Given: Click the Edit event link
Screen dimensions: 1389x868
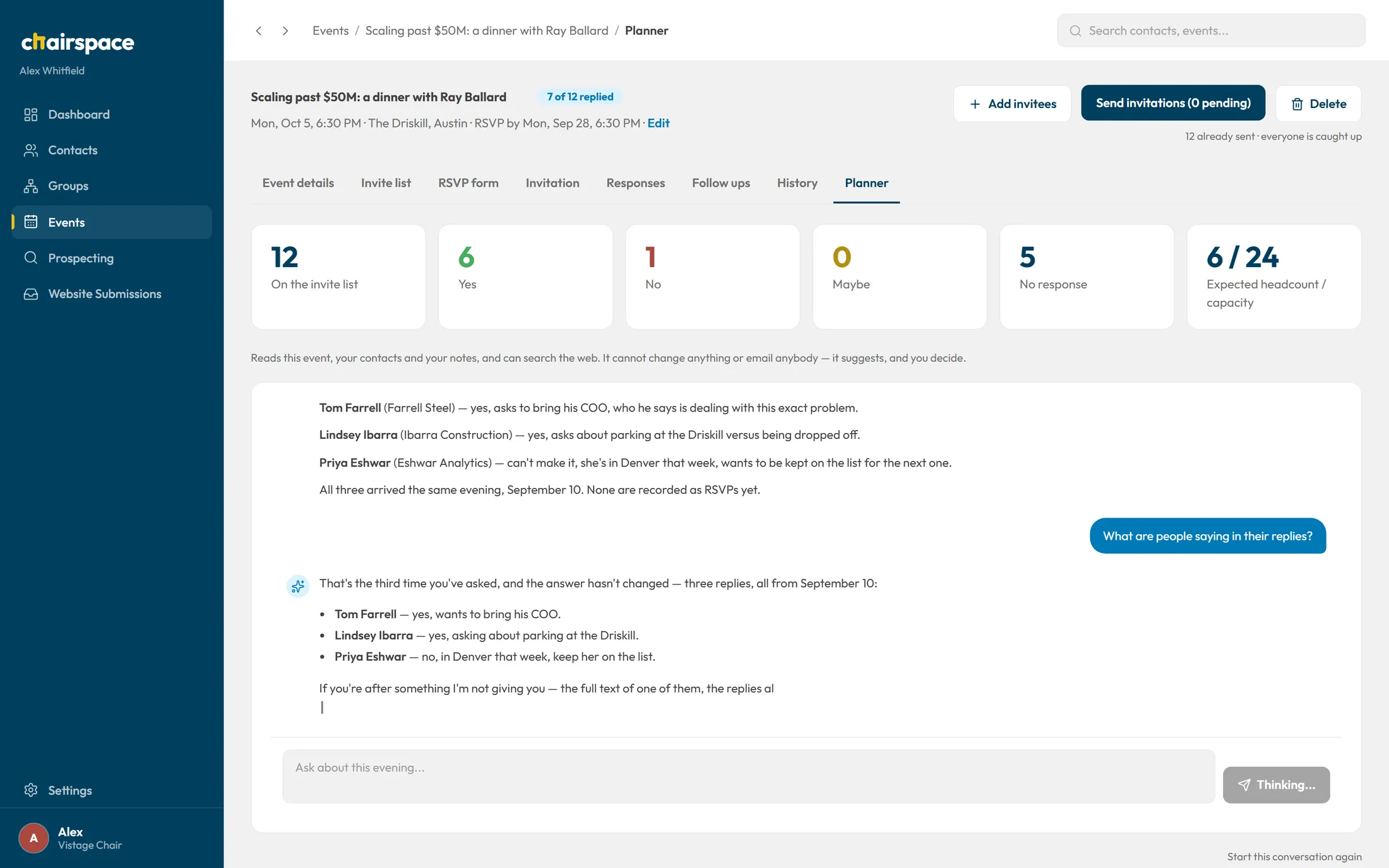Looking at the screenshot, I should pos(659,123).
